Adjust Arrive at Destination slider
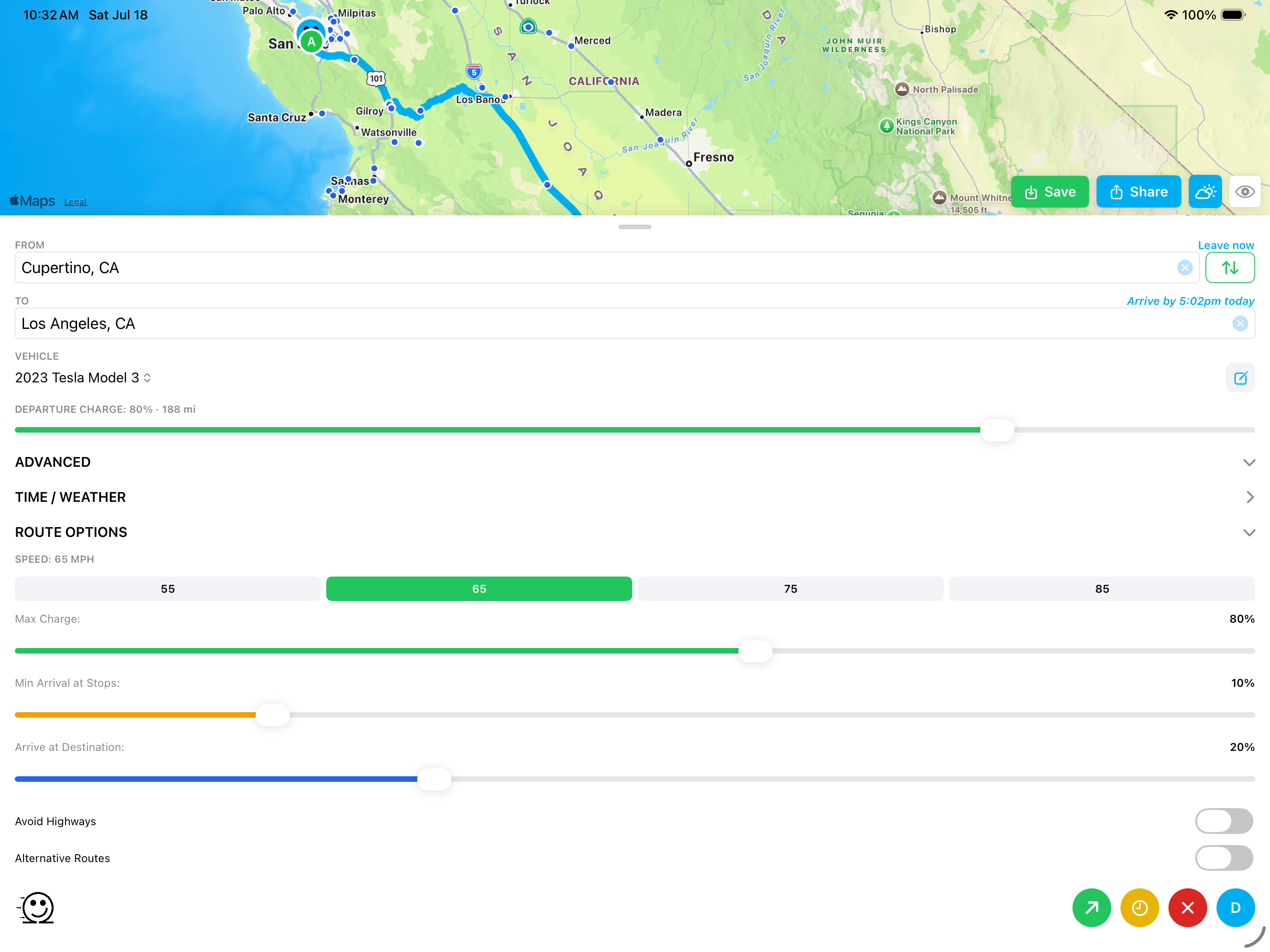This screenshot has width=1270, height=952. click(434, 779)
